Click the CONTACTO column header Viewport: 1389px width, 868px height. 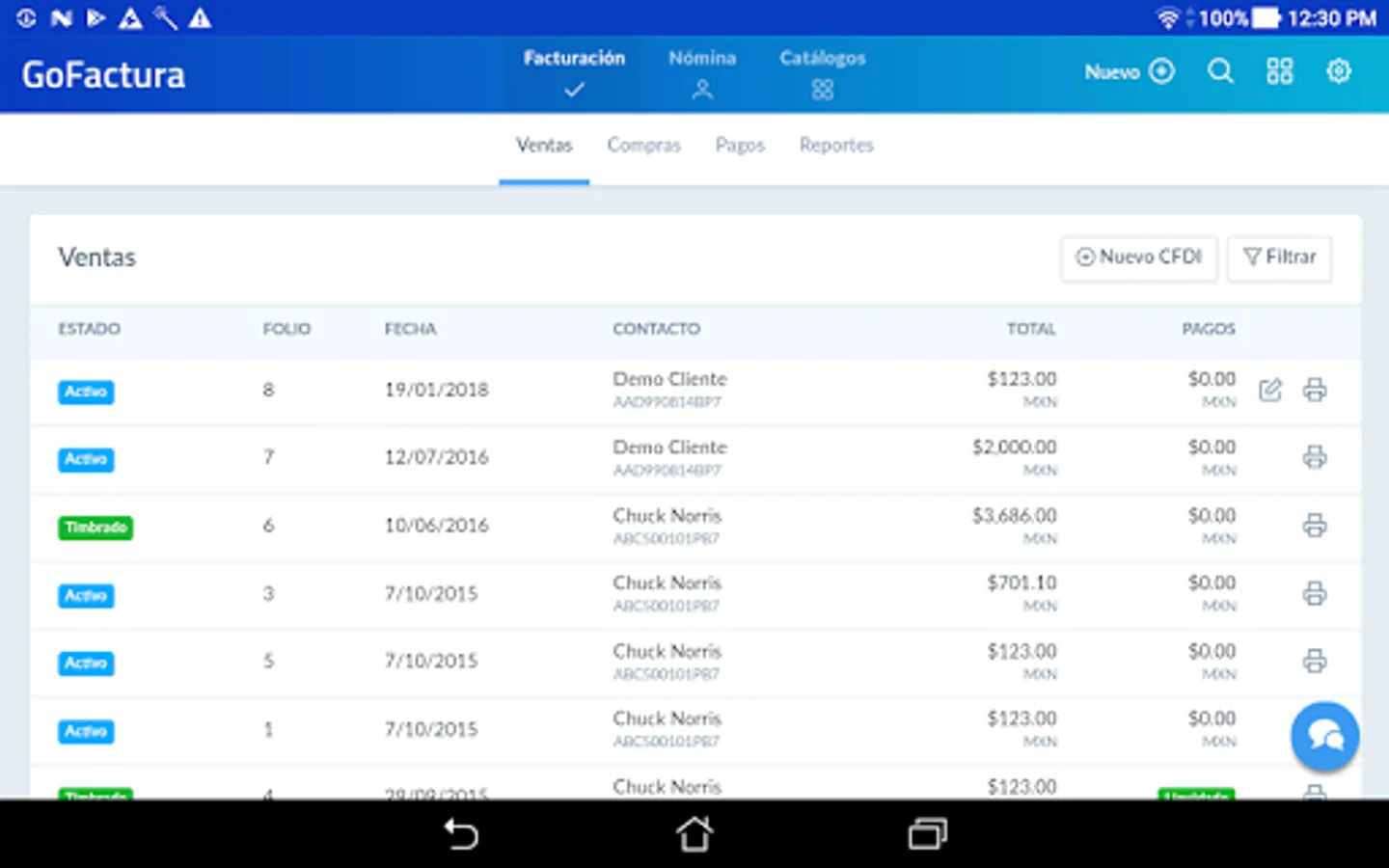click(x=657, y=329)
